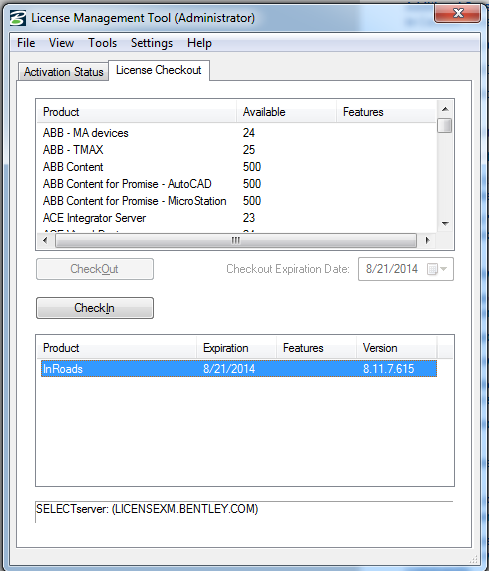The height and width of the screenshot is (571, 489).
Task: Click Features header in checked-out list
Action: point(316,348)
